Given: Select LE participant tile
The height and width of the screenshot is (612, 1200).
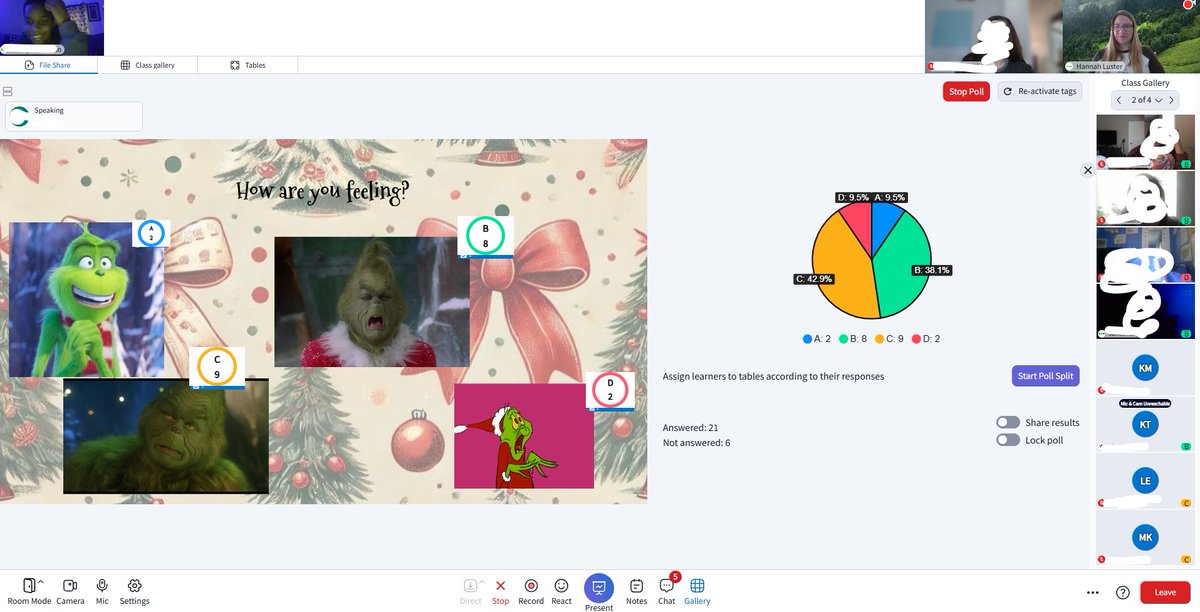Looking at the screenshot, I should click(x=1145, y=481).
